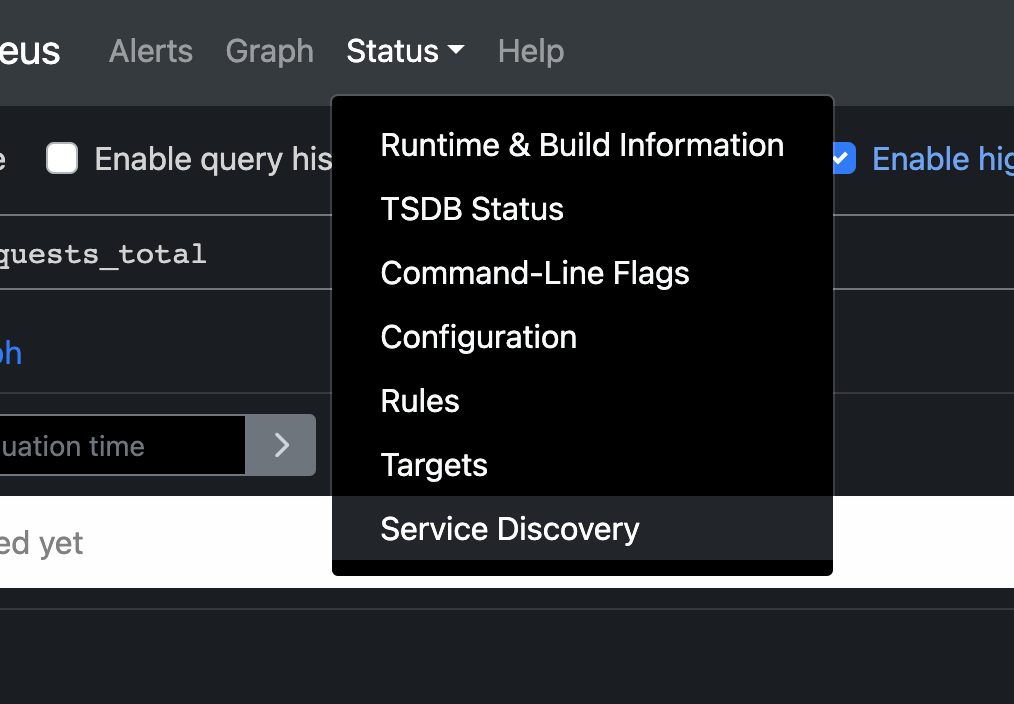Open Service Discovery page
1014x704 pixels.
pyautogui.click(x=509, y=529)
